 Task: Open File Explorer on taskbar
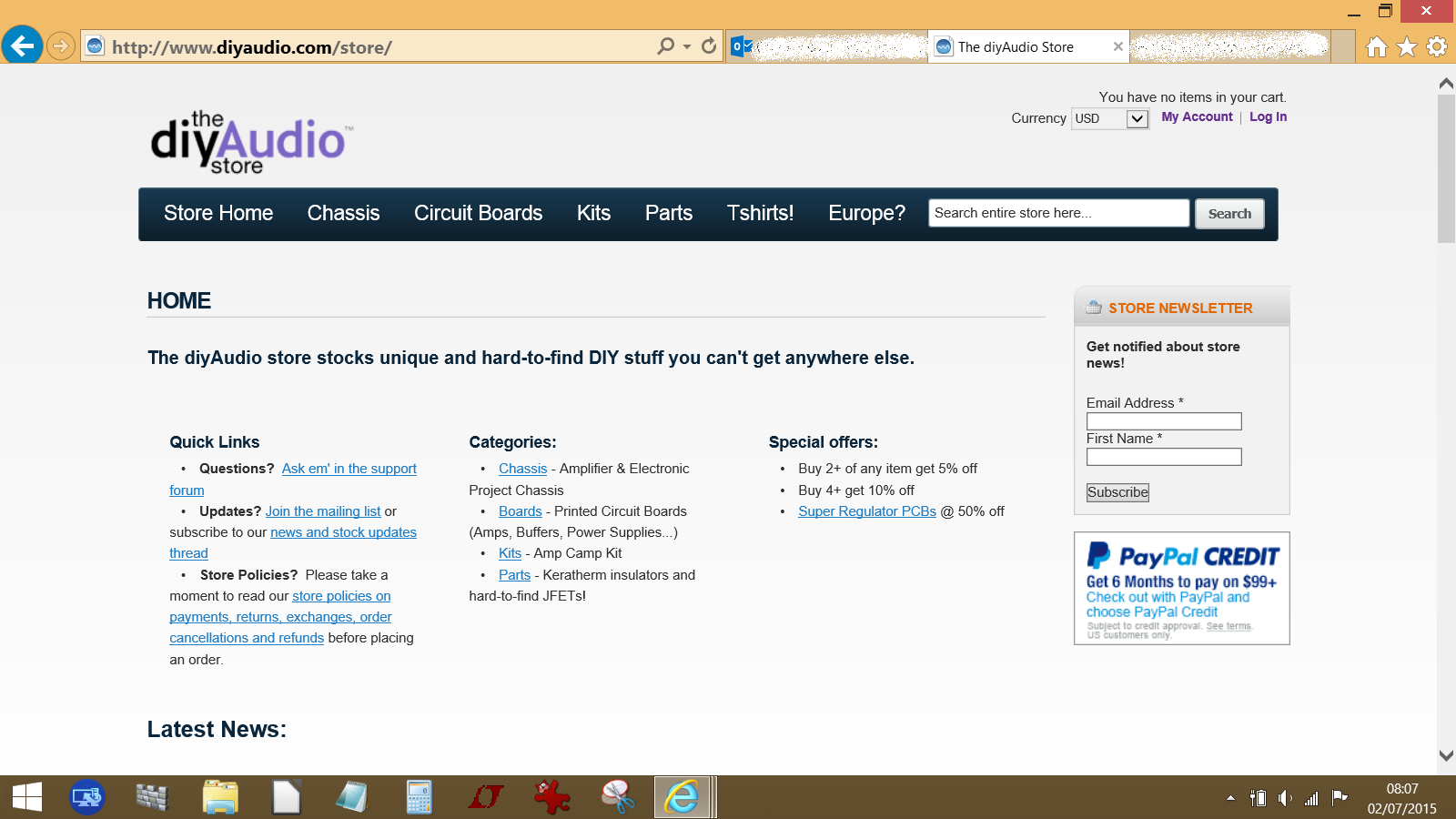point(220,798)
